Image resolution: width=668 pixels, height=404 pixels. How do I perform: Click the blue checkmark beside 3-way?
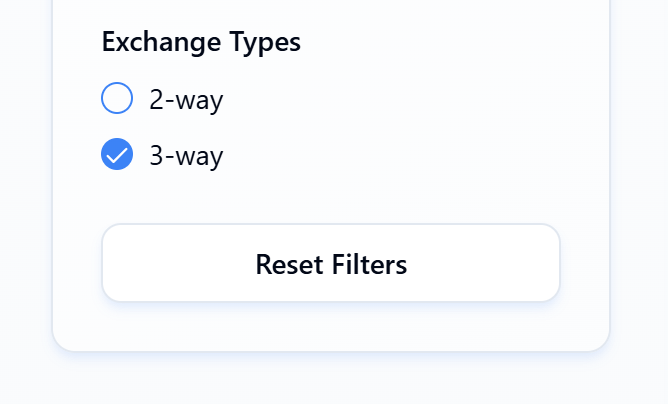click(117, 155)
